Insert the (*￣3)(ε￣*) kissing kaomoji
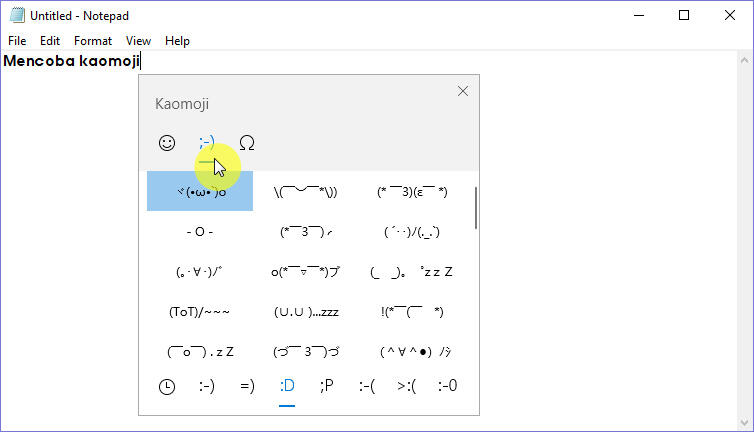This screenshot has width=754, height=432. point(412,191)
